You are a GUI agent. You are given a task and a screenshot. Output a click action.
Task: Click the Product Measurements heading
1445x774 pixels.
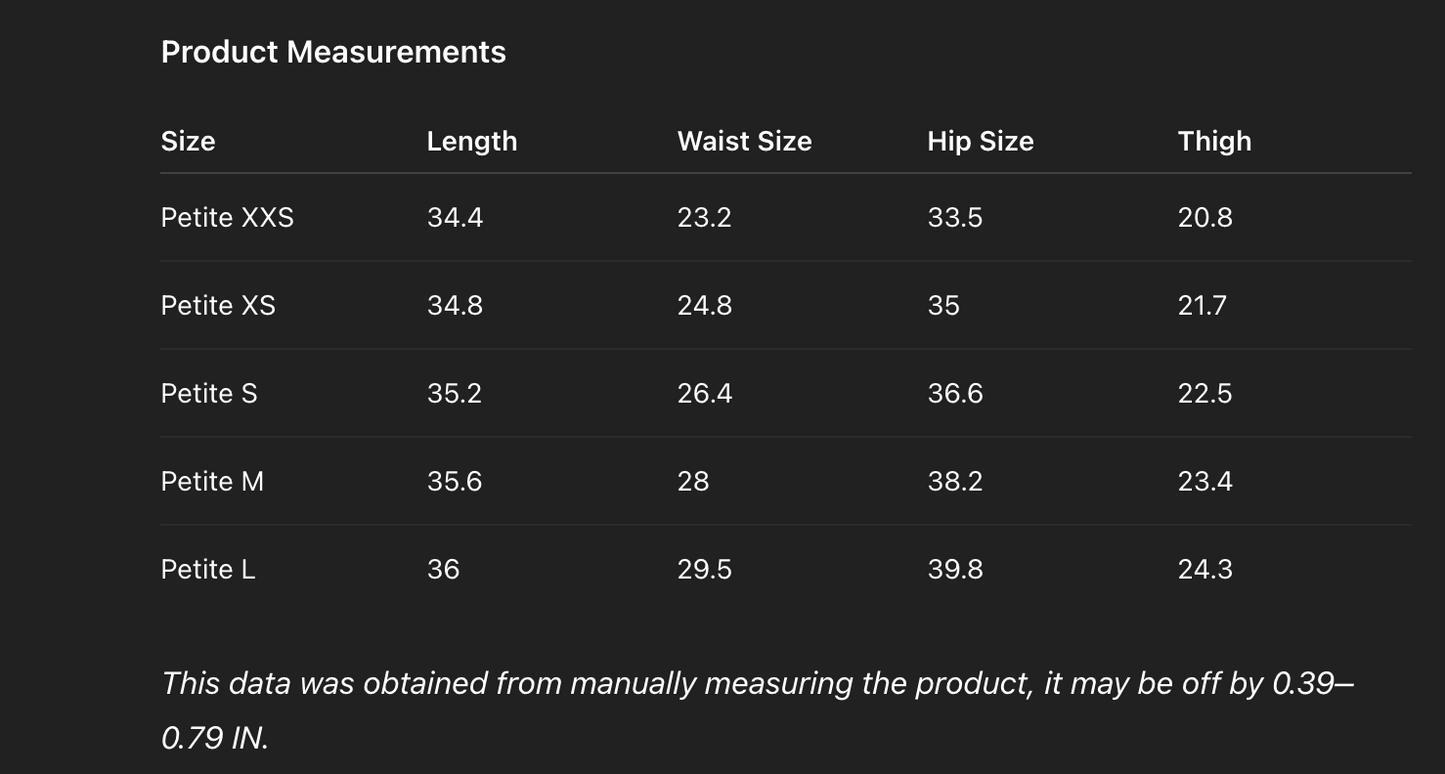333,52
